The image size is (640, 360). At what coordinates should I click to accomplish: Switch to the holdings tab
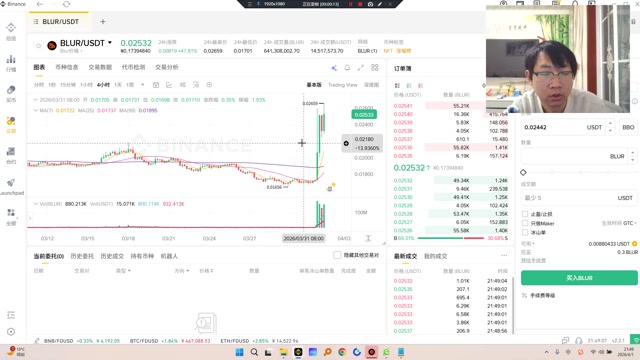click(142, 256)
